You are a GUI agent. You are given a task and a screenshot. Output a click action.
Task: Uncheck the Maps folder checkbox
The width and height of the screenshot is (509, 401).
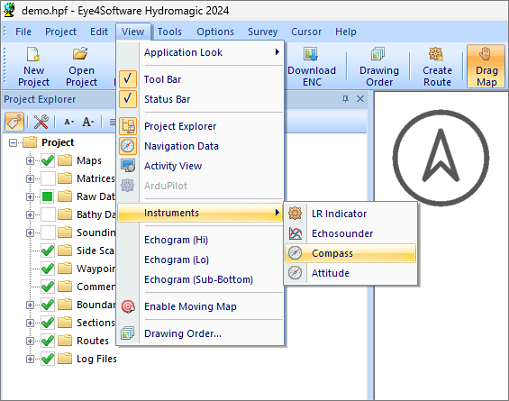point(48,161)
